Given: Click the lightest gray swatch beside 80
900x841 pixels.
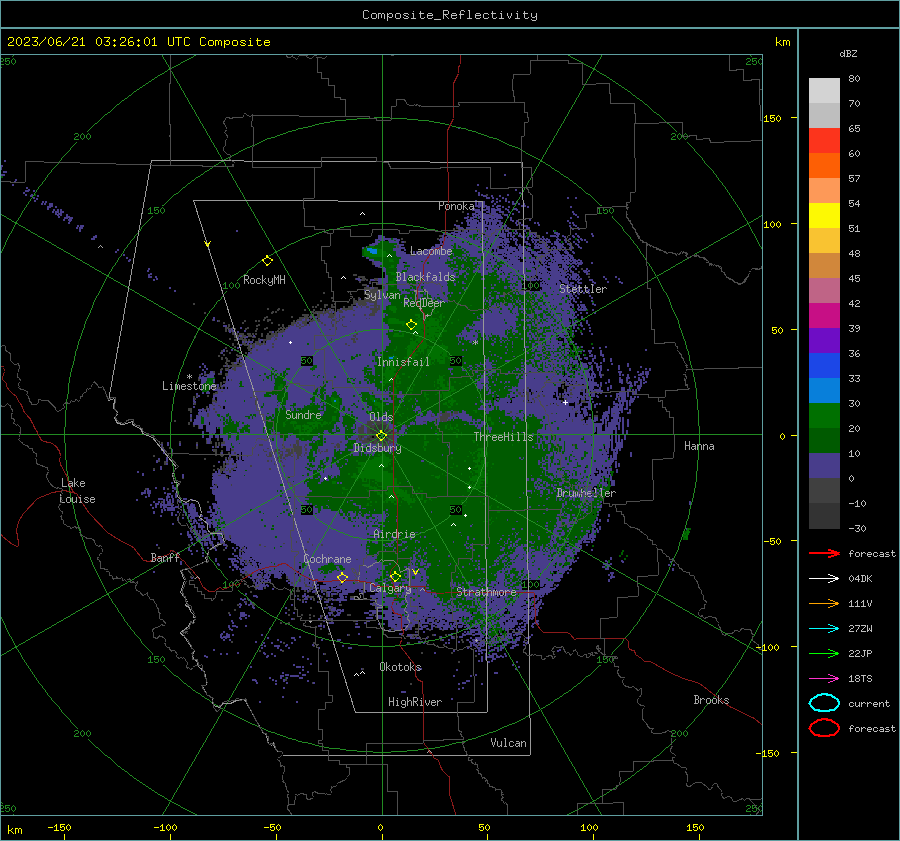Looking at the screenshot, I should pos(824,91).
